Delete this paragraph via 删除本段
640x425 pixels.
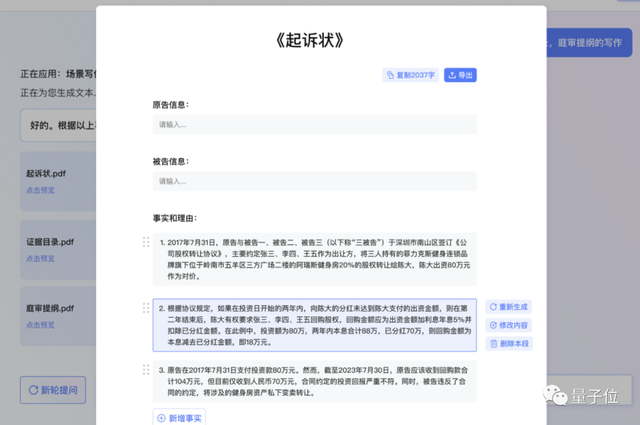pos(510,344)
